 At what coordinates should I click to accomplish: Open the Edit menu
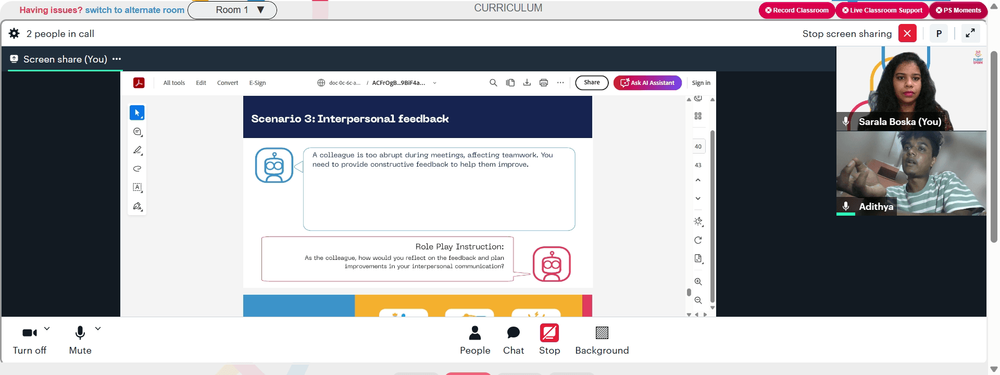pyautogui.click(x=201, y=83)
